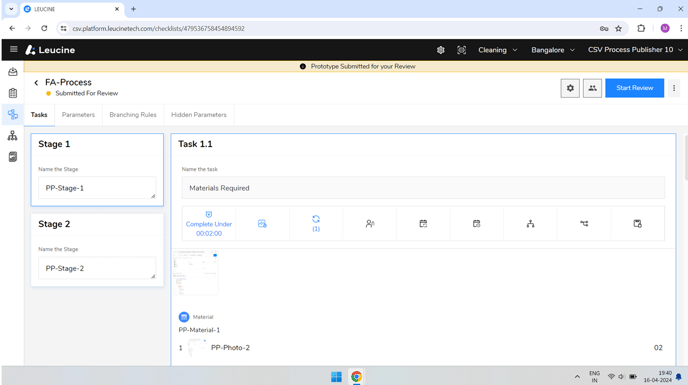Click the browser reload button
The width and height of the screenshot is (688, 385).
pyautogui.click(x=44, y=29)
